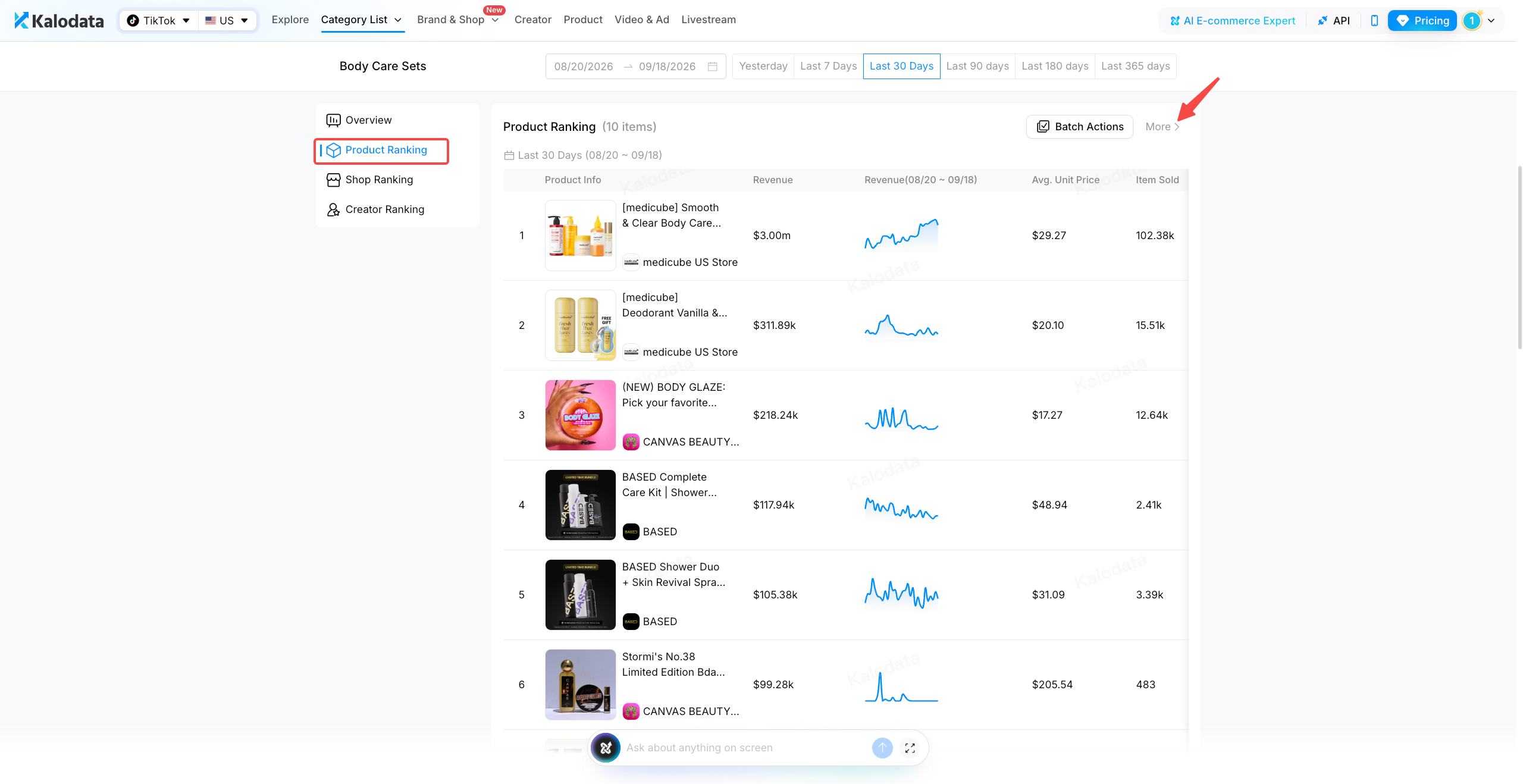Open the Creator menu item
Viewport: 1523px width, 784px height.
tap(532, 20)
